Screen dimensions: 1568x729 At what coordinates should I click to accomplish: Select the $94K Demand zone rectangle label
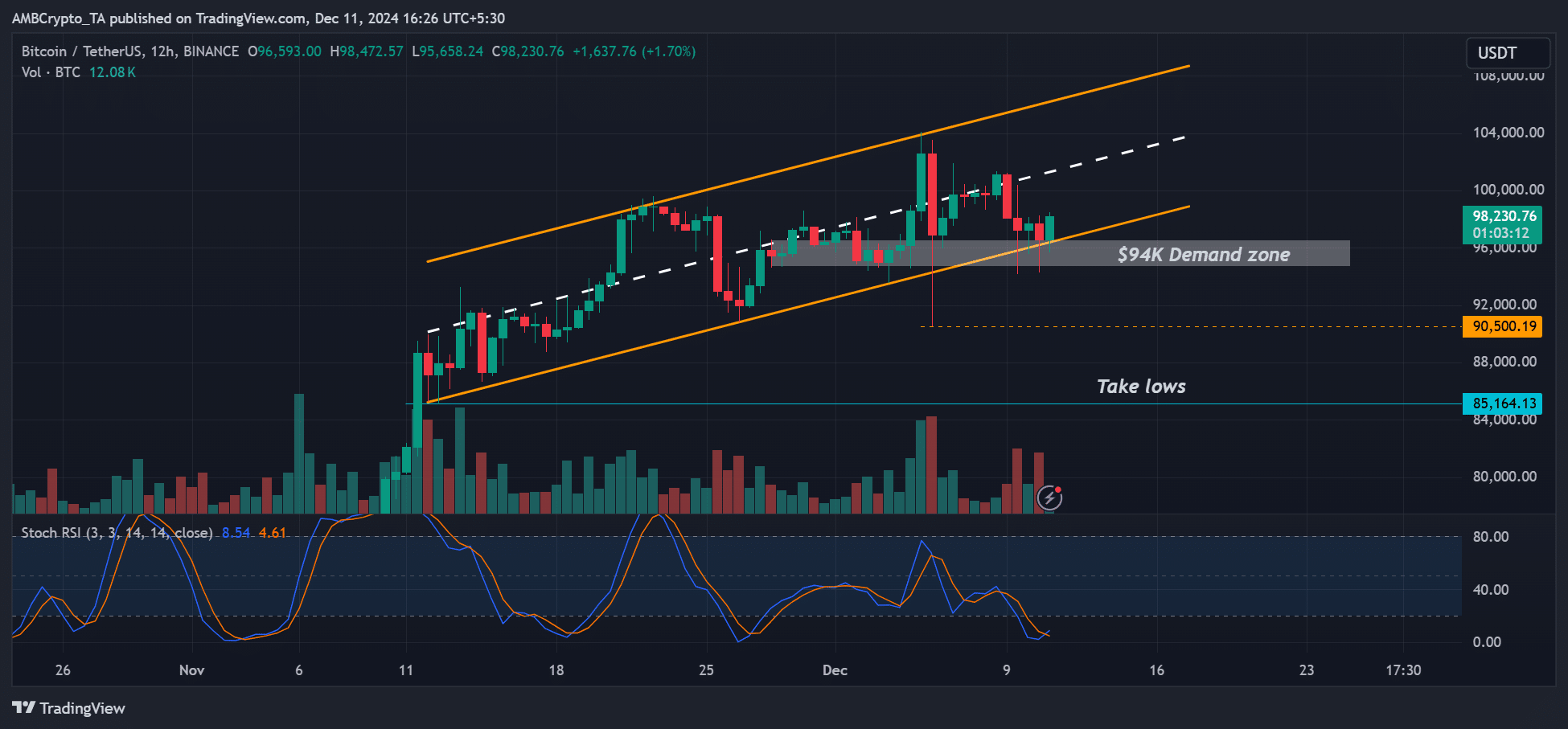(x=1203, y=255)
